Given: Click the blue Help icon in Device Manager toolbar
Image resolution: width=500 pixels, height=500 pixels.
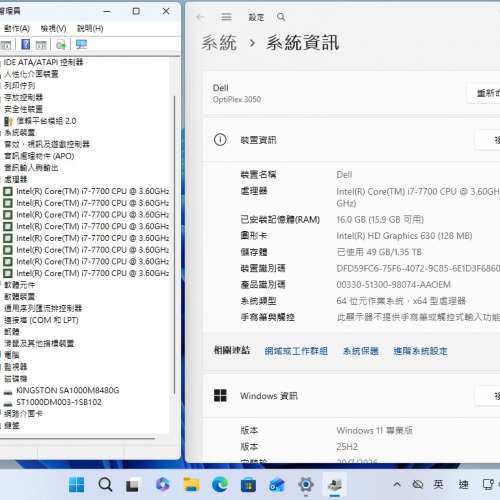Looking at the screenshot, I should pyautogui.click(x=25, y=44).
